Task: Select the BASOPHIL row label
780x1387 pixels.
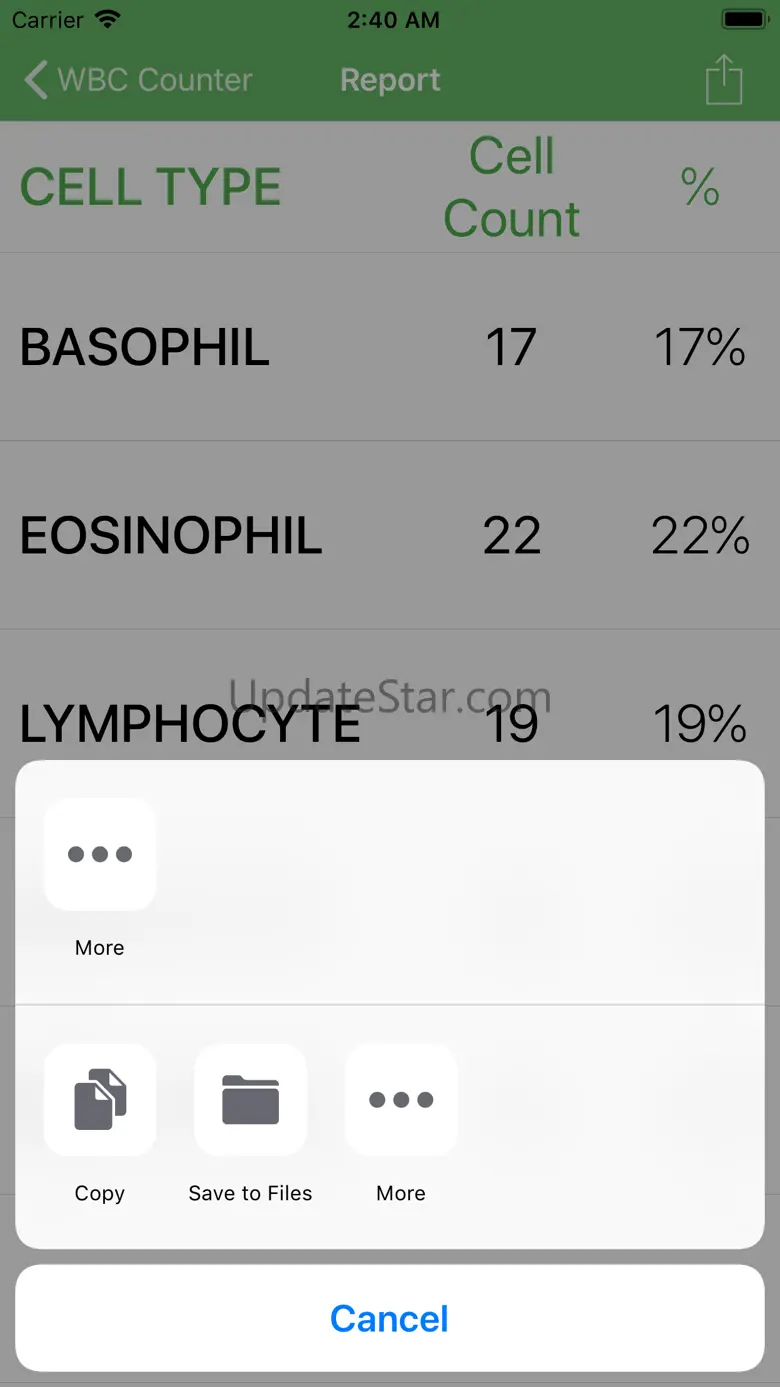Action: [145, 347]
